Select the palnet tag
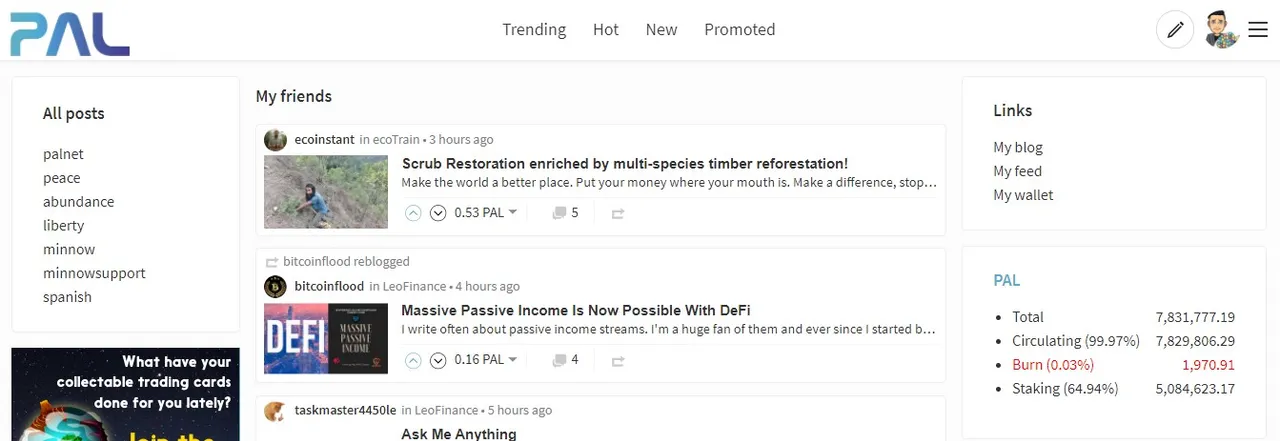The width and height of the screenshot is (1280, 441). pyautogui.click(x=63, y=154)
